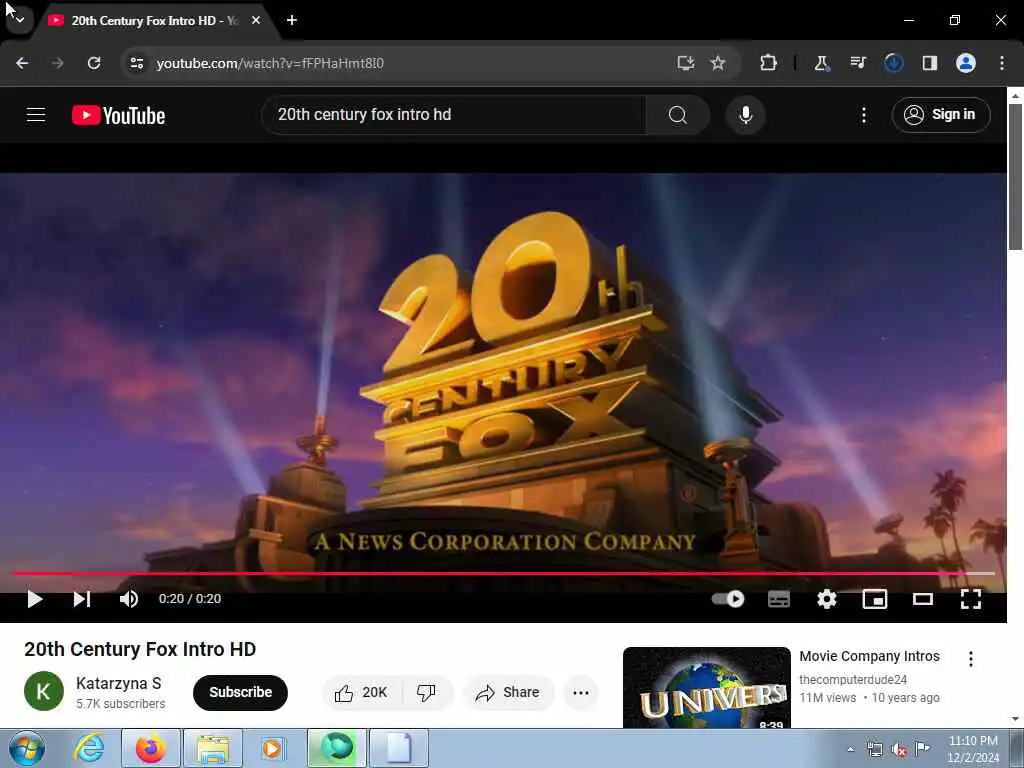The width and height of the screenshot is (1024, 768).
Task: Open the Movie Company Intros title
Action: (x=869, y=656)
